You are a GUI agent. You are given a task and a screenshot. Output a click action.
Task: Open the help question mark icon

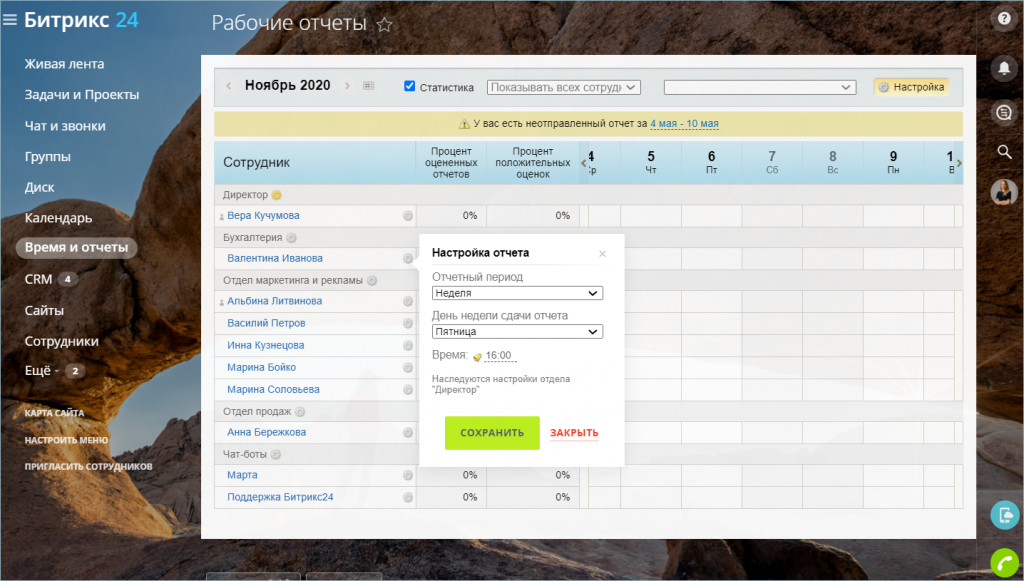1004,18
